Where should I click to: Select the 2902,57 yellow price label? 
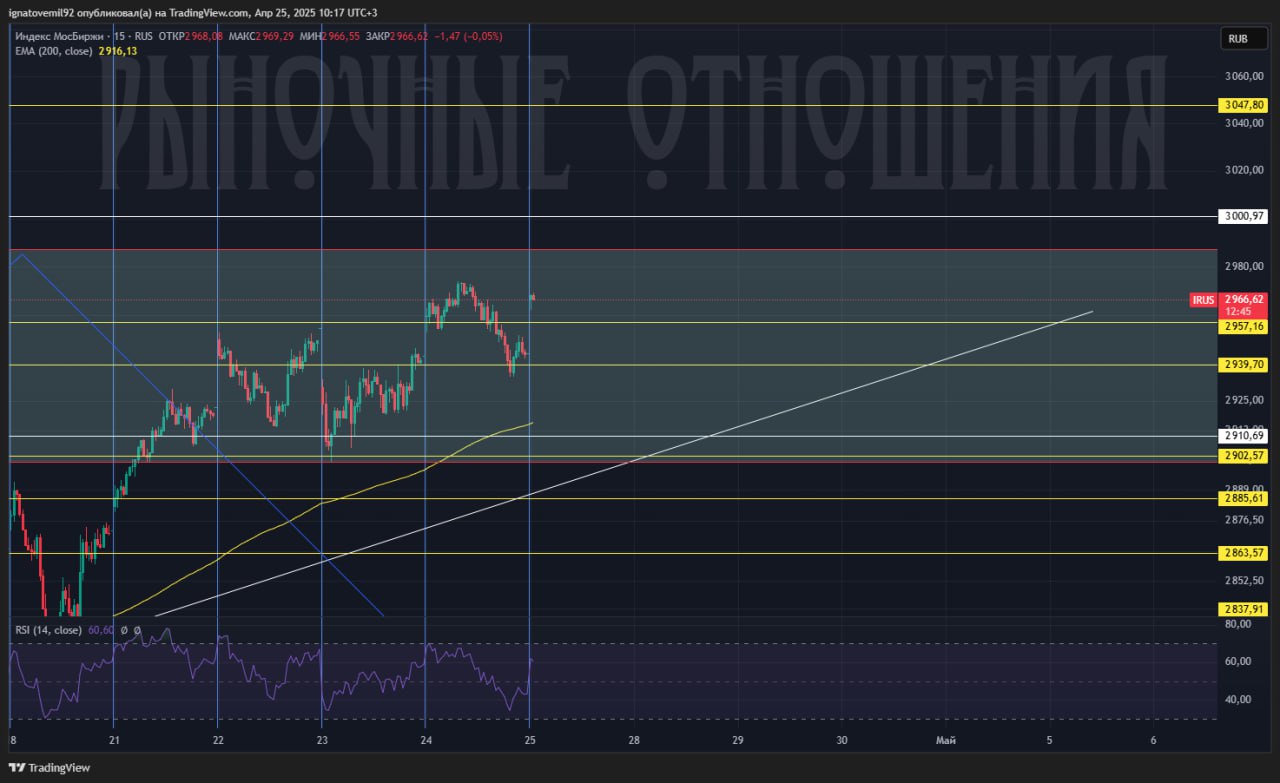[1244, 456]
